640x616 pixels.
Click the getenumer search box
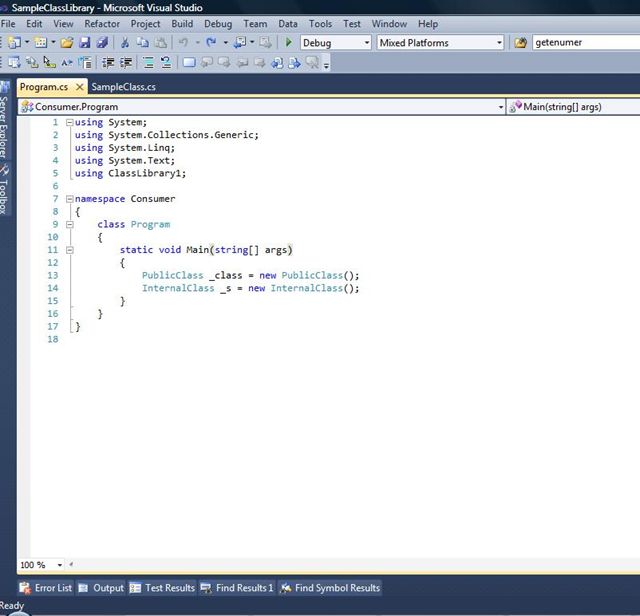(x=585, y=43)
